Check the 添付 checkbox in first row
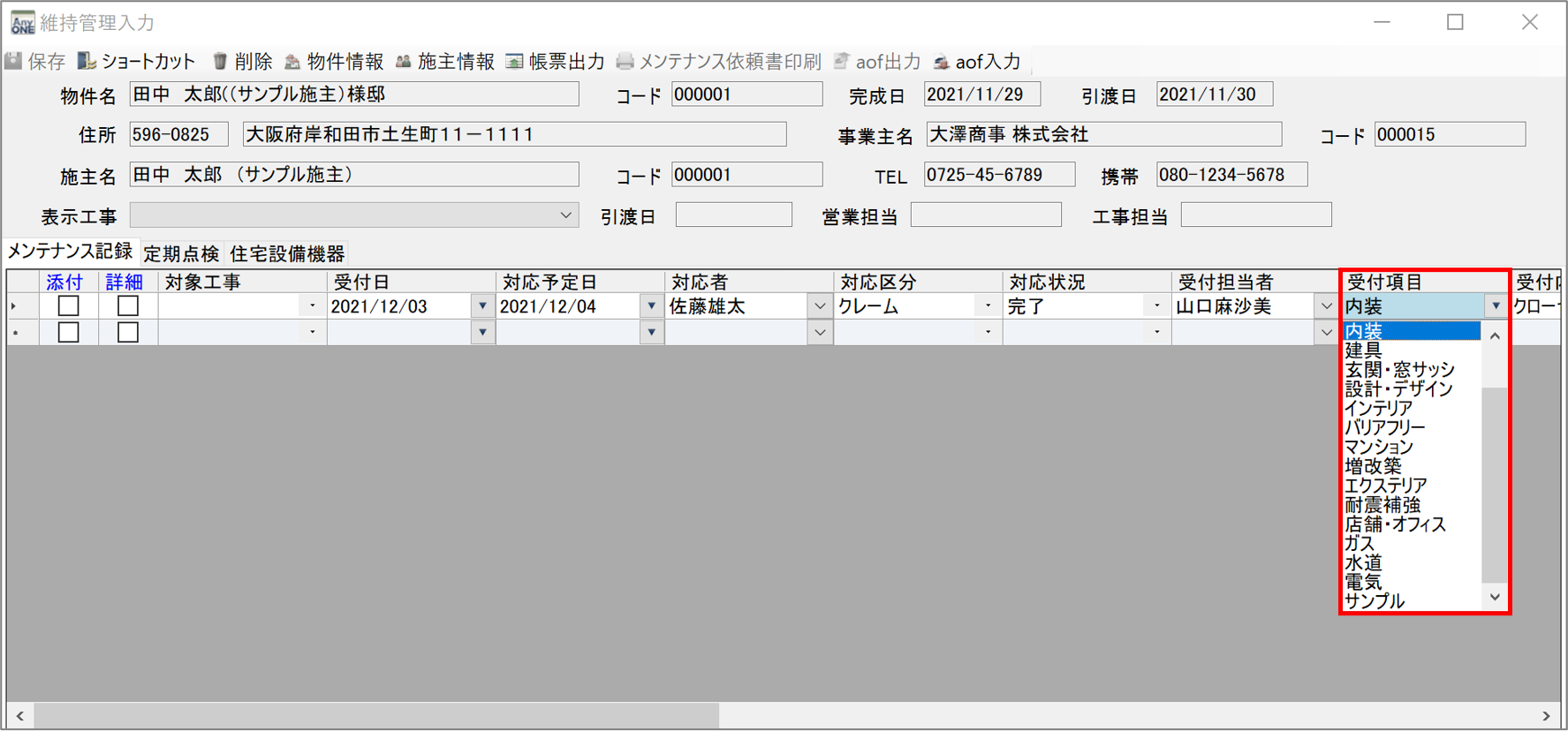Viewport: 1568px width, 731px height. click(68, 306)
